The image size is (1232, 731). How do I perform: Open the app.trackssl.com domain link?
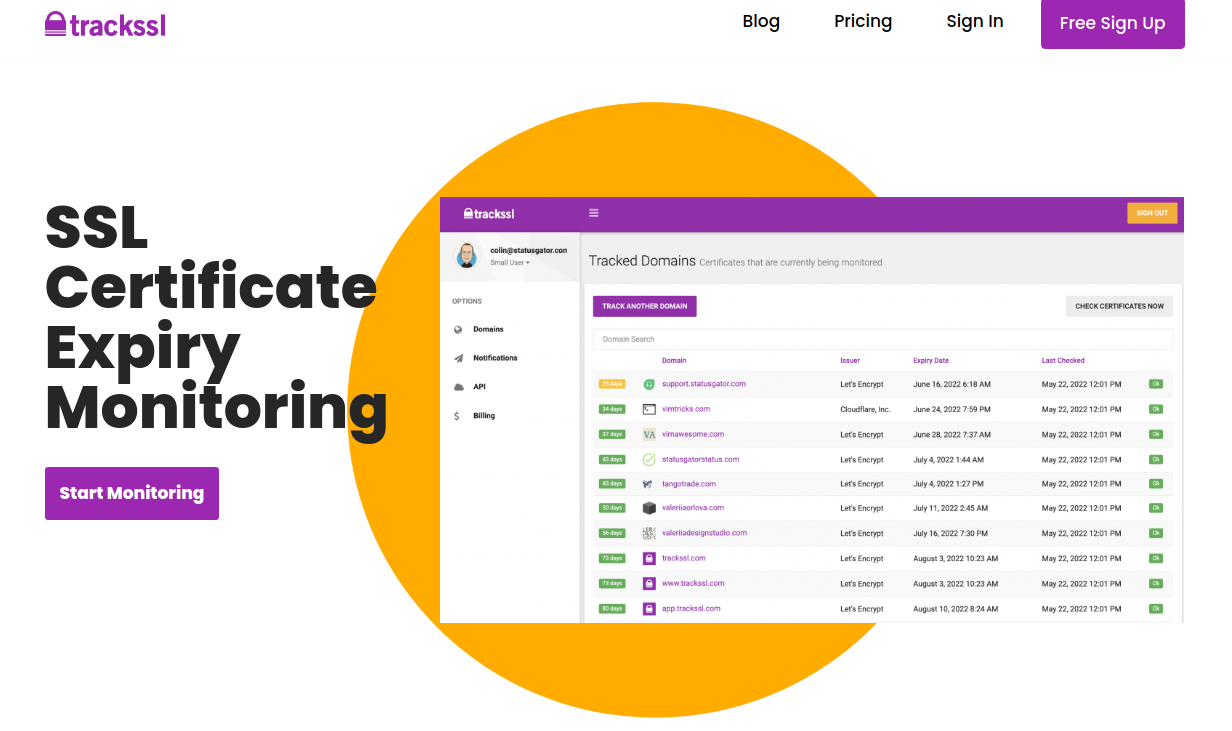pos(691,609)
